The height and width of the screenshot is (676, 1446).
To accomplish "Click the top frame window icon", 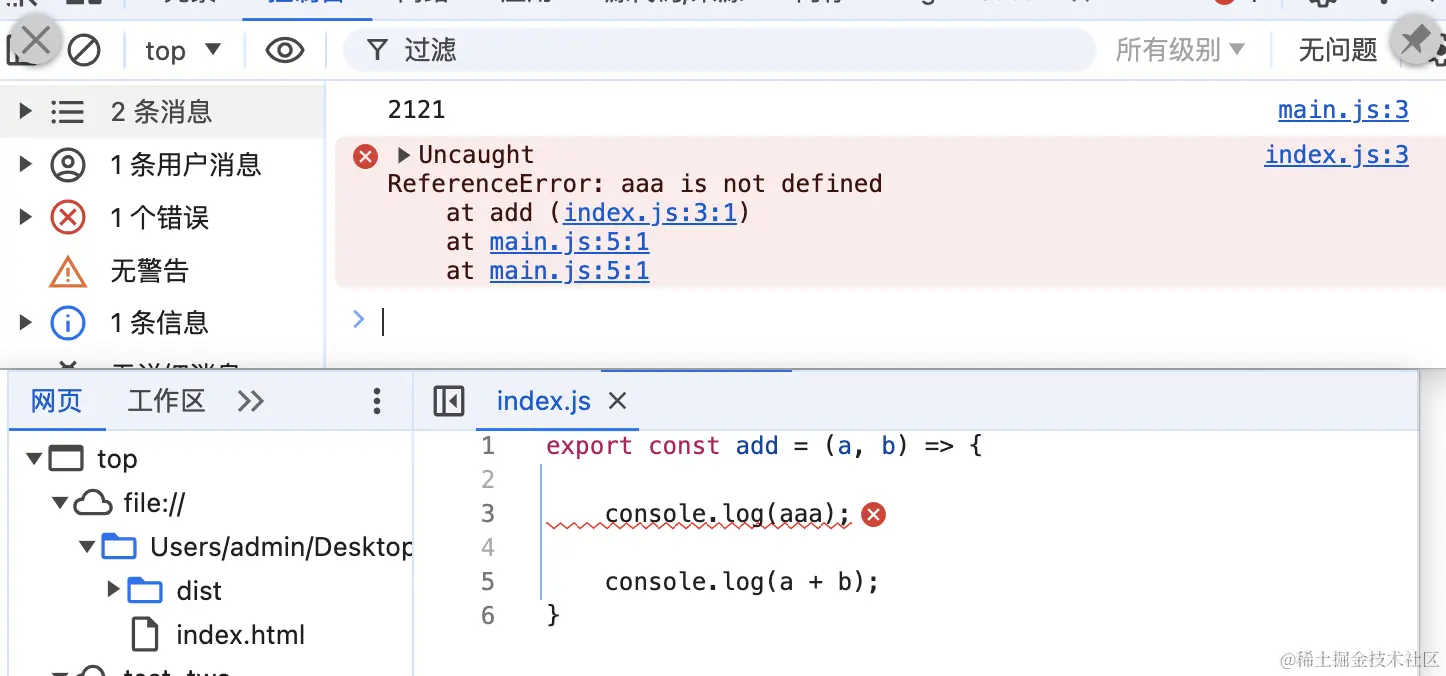I will (x=67, y=459).
